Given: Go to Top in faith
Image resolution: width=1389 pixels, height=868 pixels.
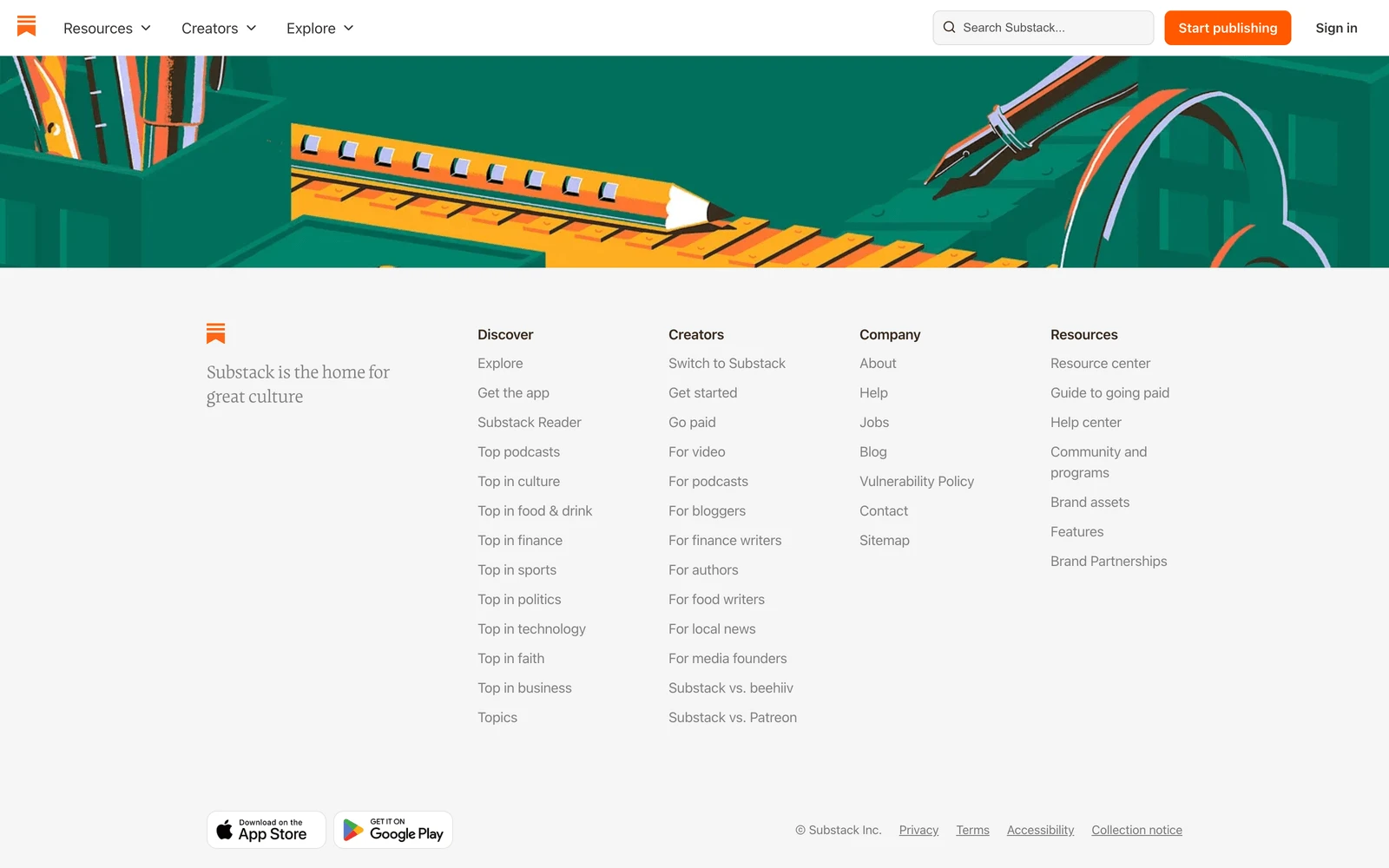Looking at the screenshot, I should (x=510, y=659).
